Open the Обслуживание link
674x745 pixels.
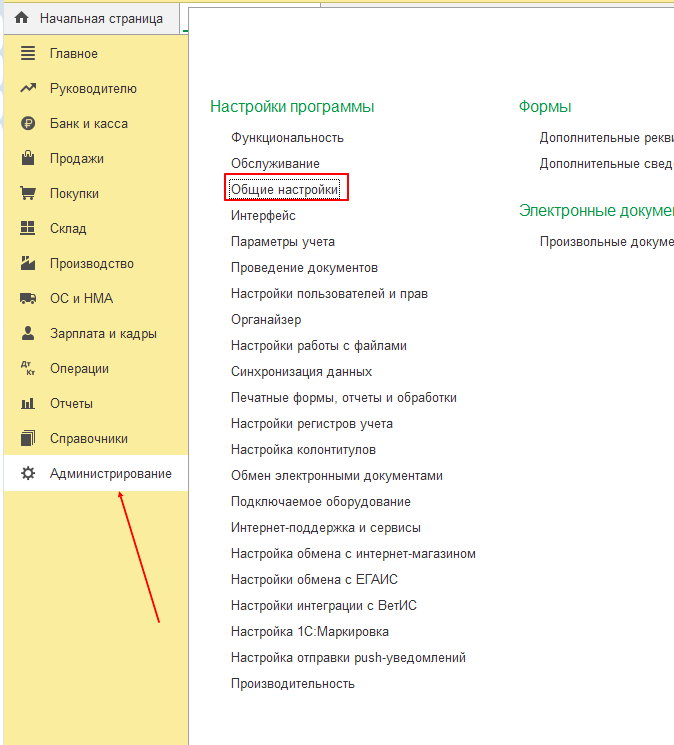tap(275, 164)
